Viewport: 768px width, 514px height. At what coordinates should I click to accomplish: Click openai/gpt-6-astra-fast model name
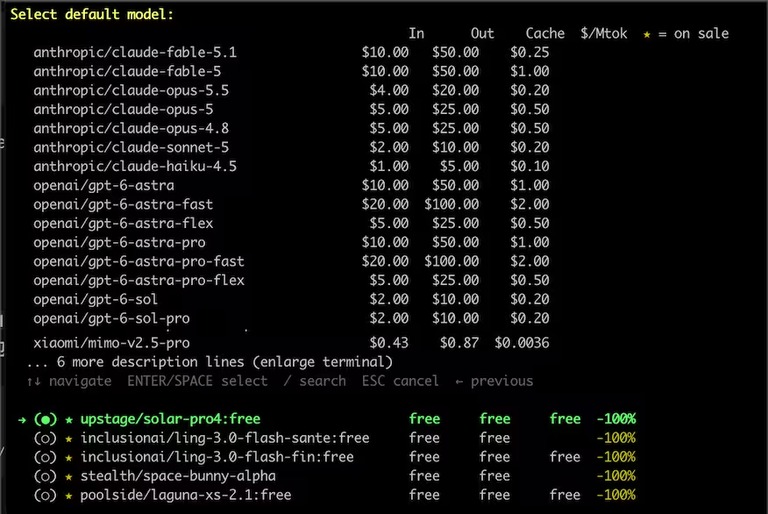(x=123, y=204)
